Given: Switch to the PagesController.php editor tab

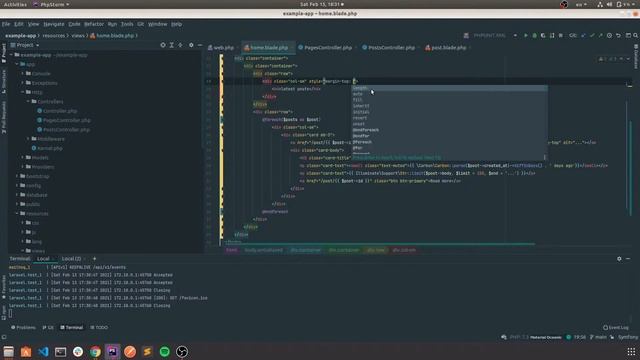Looking at the screenshot, I should [x=325, y=48].
